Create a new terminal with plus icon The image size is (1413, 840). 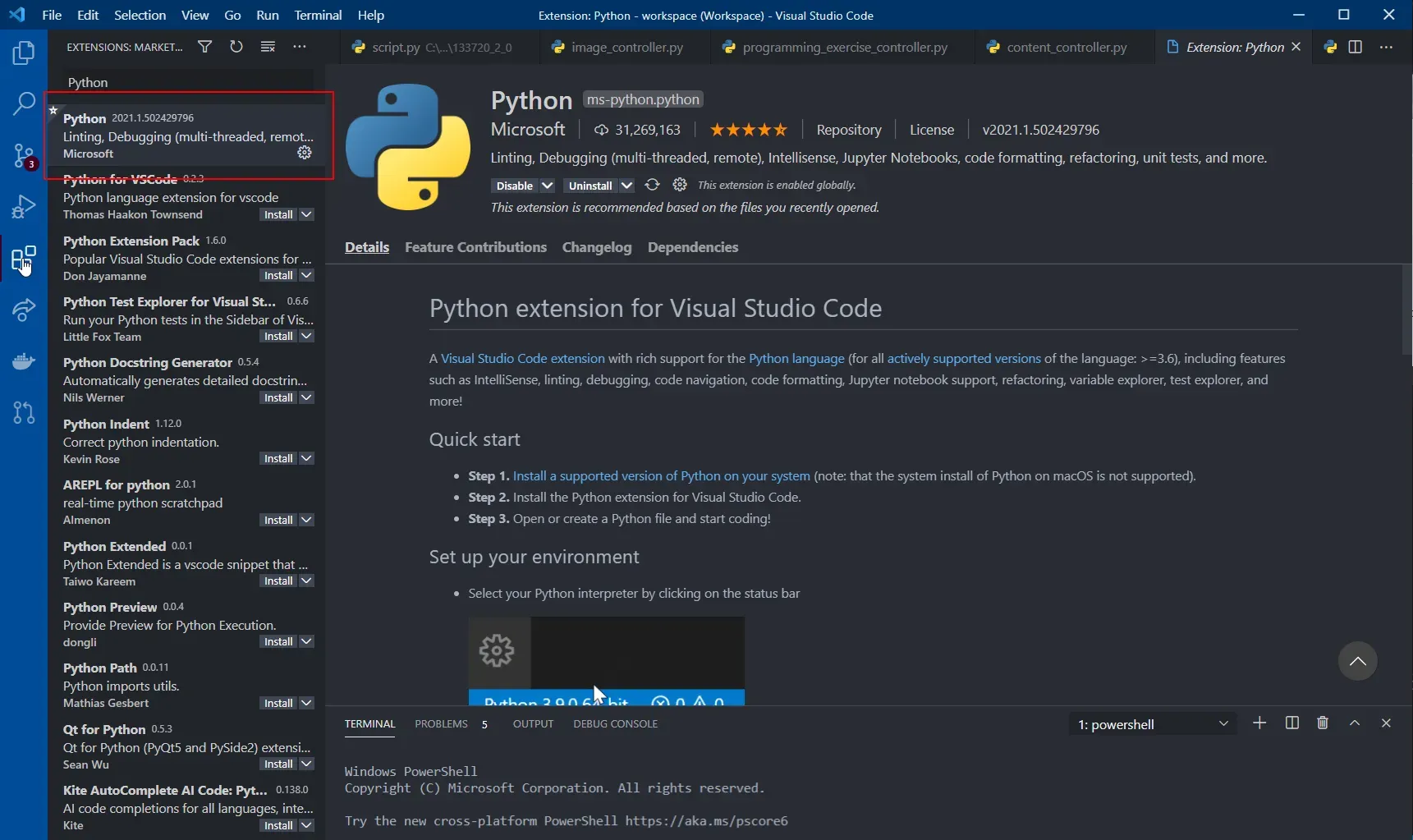(x=1259, y=723)
